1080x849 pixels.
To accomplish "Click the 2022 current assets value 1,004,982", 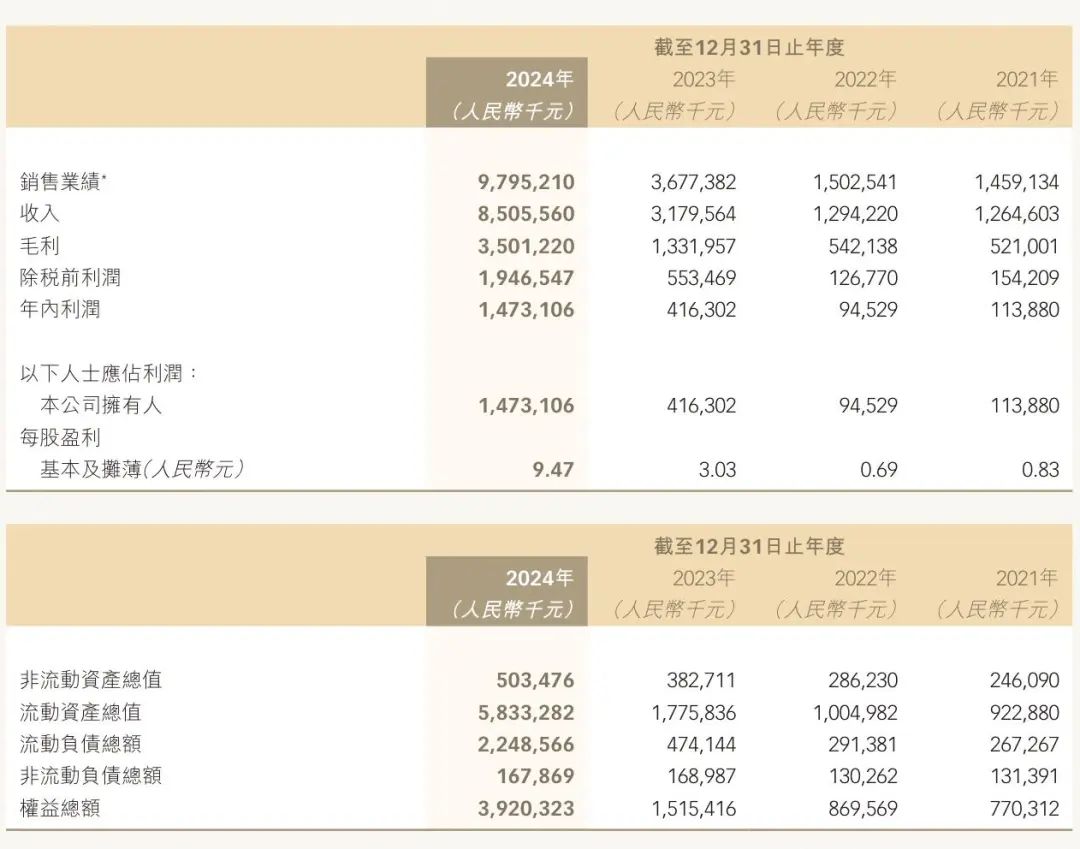I will click(855, 713).
